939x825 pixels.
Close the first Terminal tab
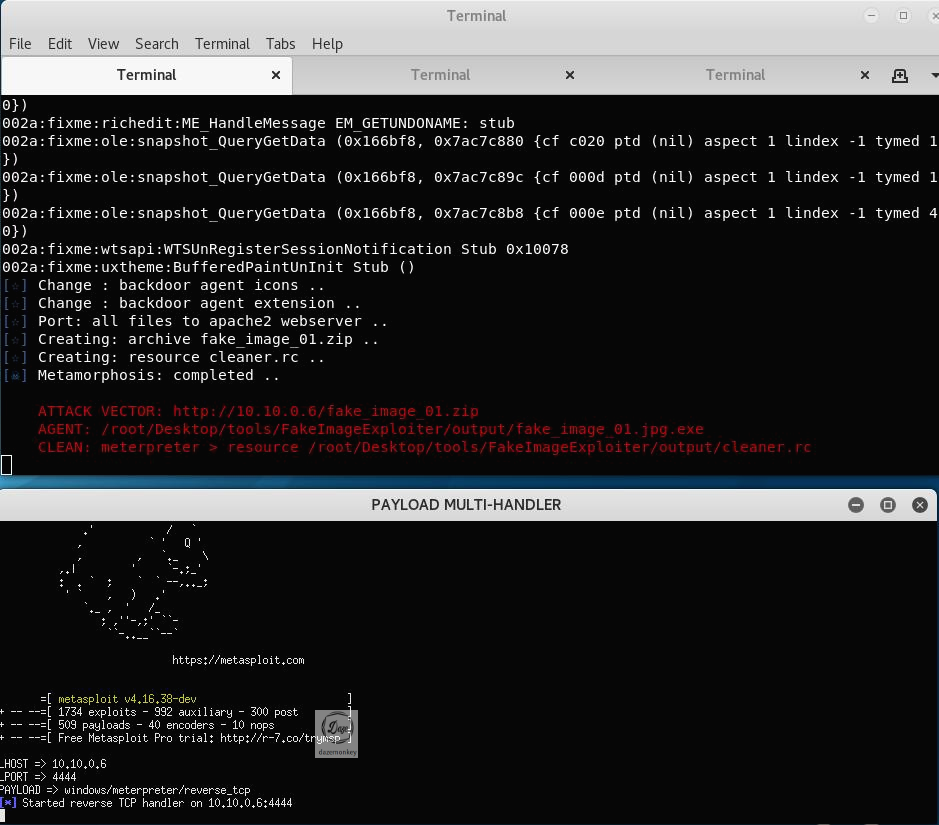(275, 75)
